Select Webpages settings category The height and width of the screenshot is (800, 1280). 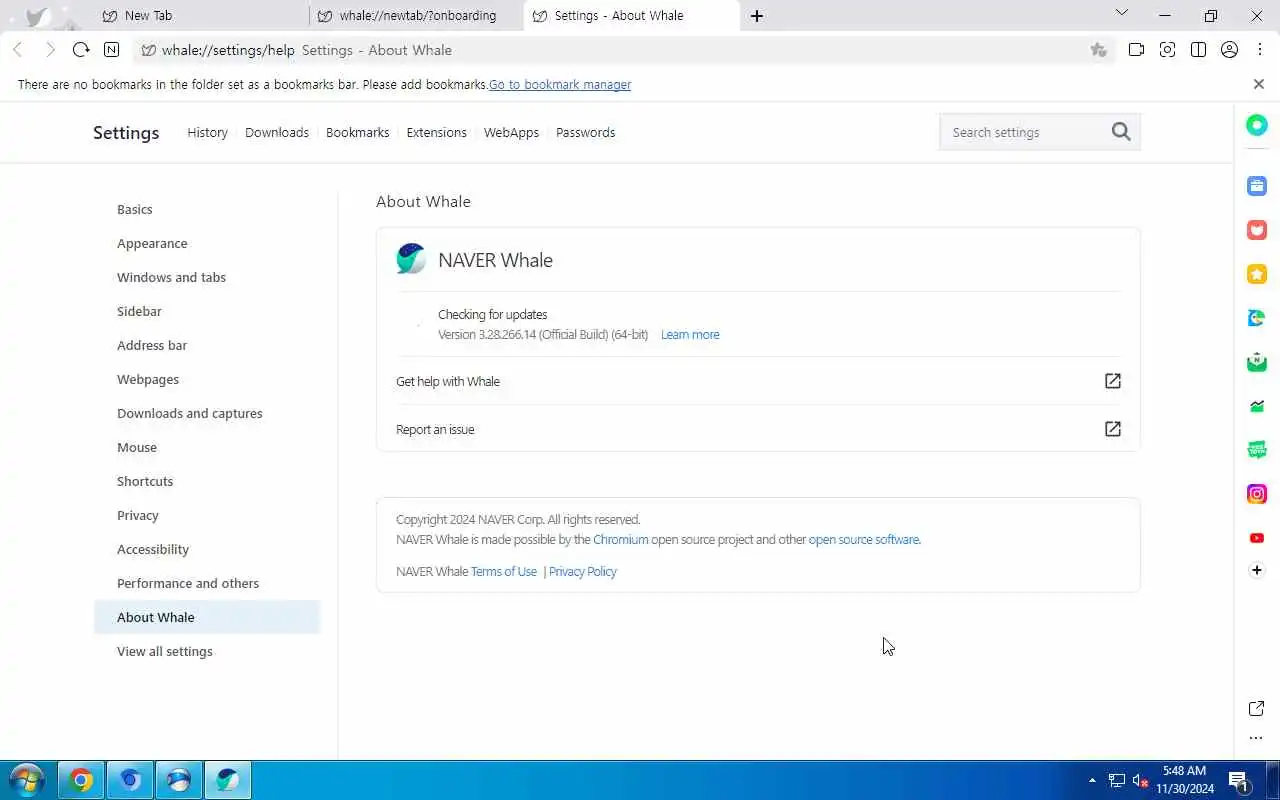148,379
